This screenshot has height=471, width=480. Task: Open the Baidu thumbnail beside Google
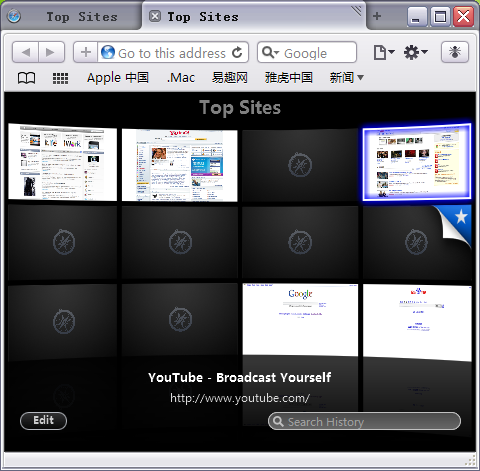[x=417, y=323]
